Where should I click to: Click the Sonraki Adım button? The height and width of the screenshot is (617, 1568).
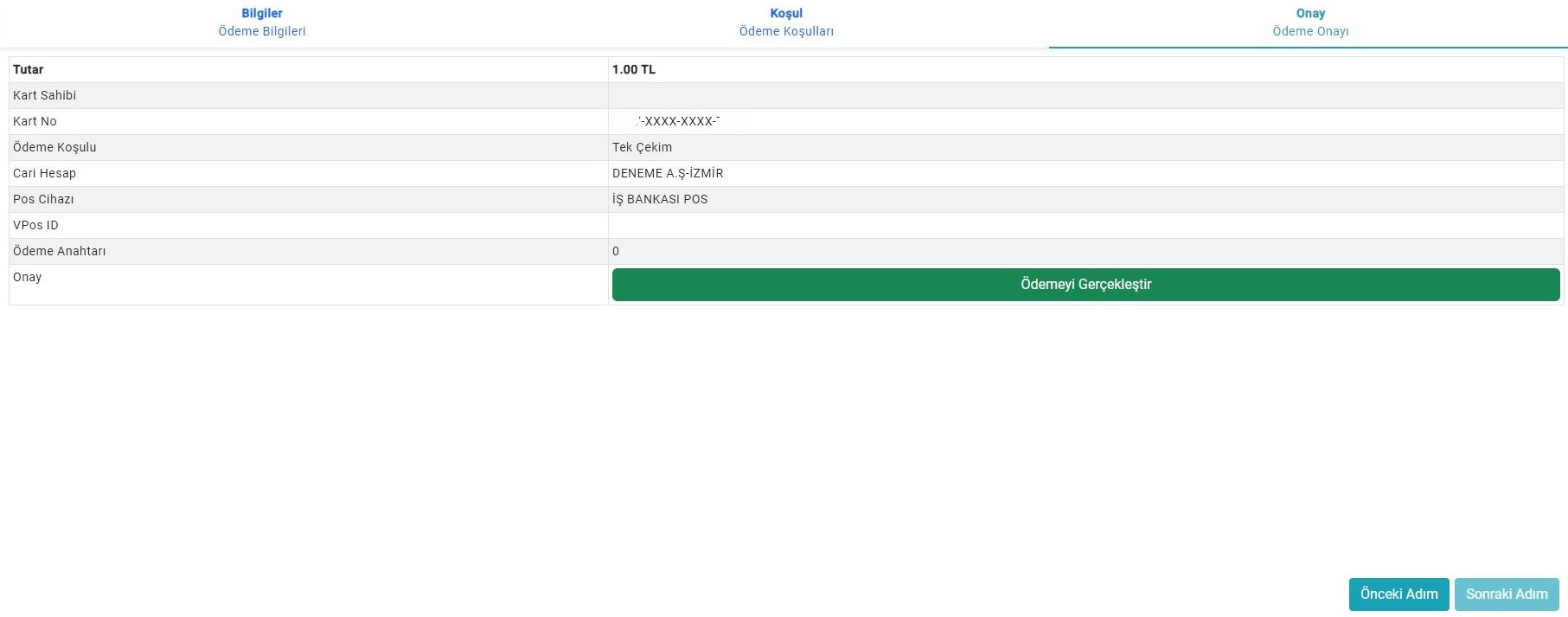point(1506,594)
